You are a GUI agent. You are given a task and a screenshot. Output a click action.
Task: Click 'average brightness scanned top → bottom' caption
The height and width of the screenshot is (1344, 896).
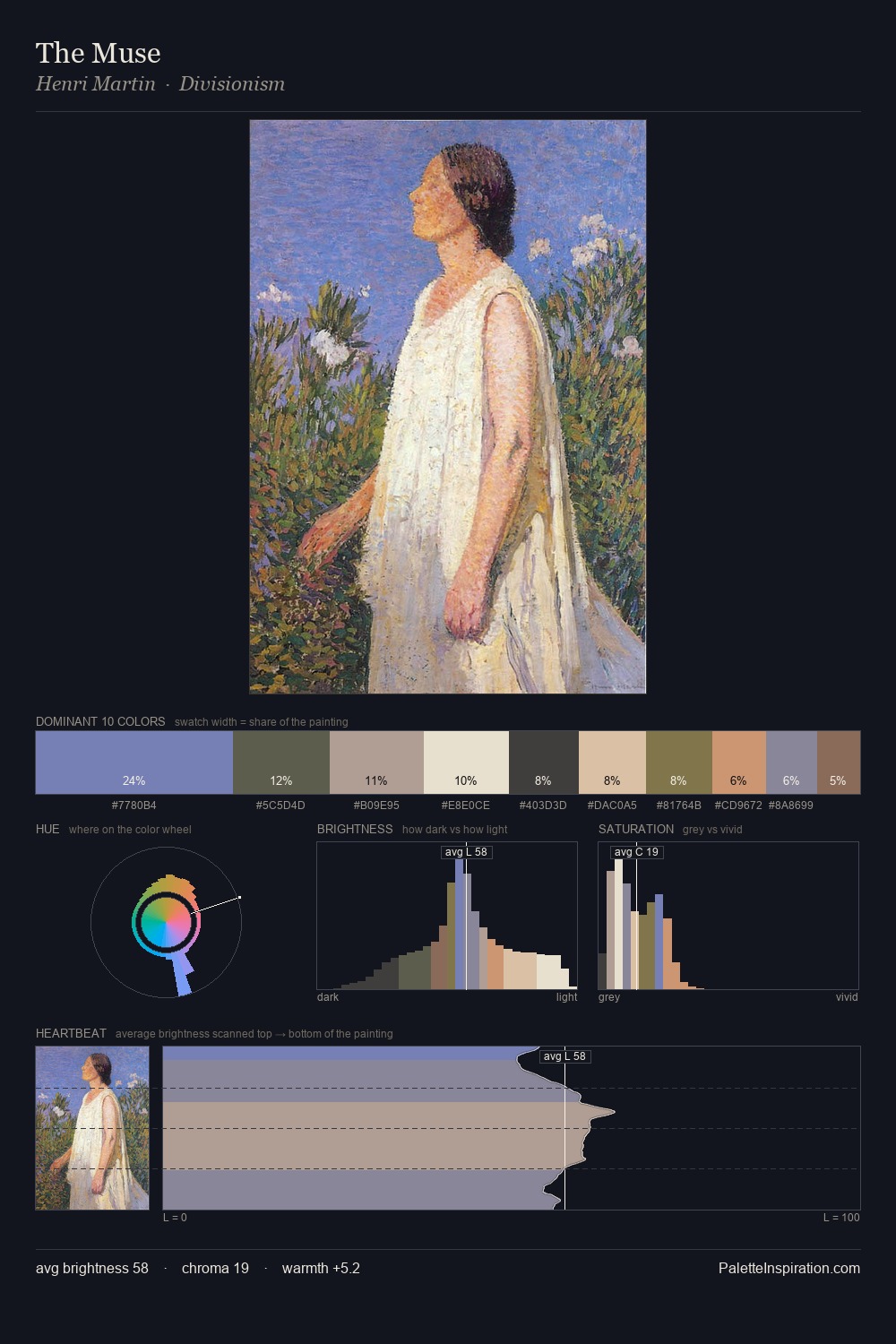[254, 1034]
